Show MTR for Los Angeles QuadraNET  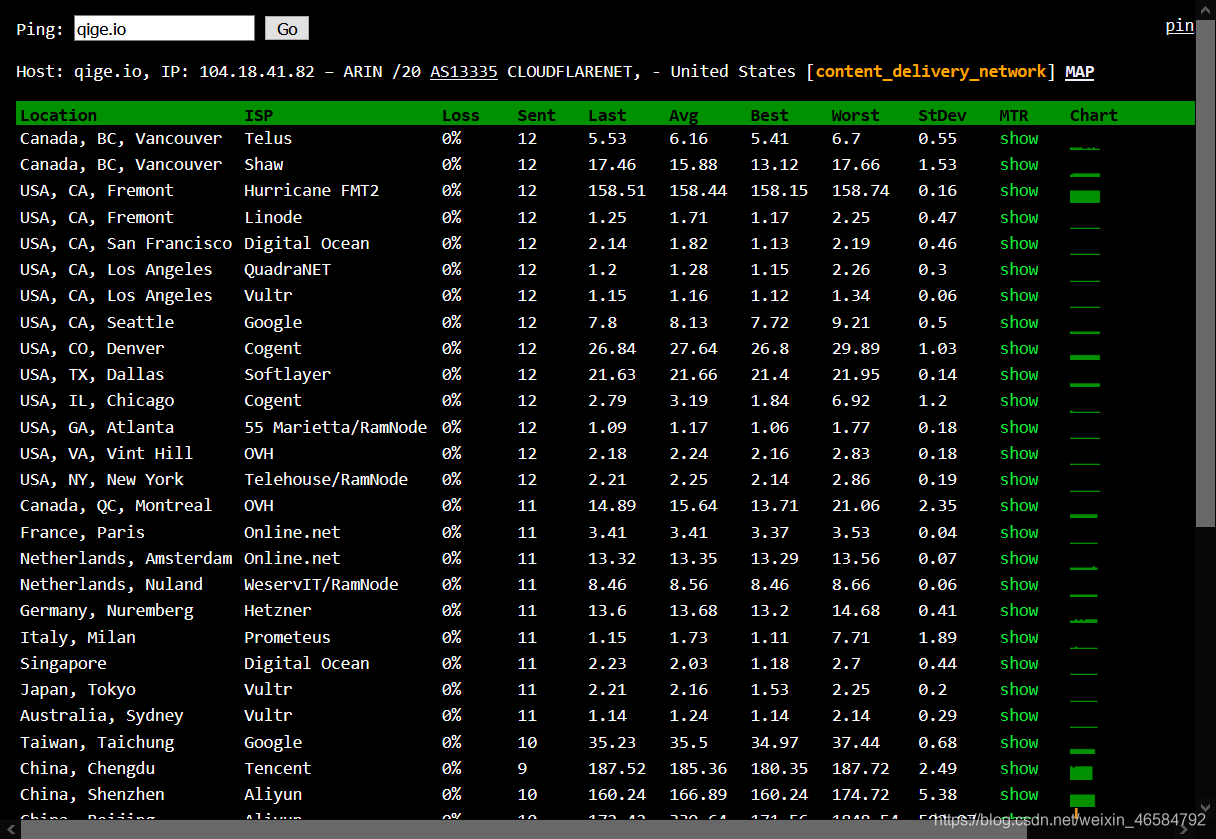1019,269
